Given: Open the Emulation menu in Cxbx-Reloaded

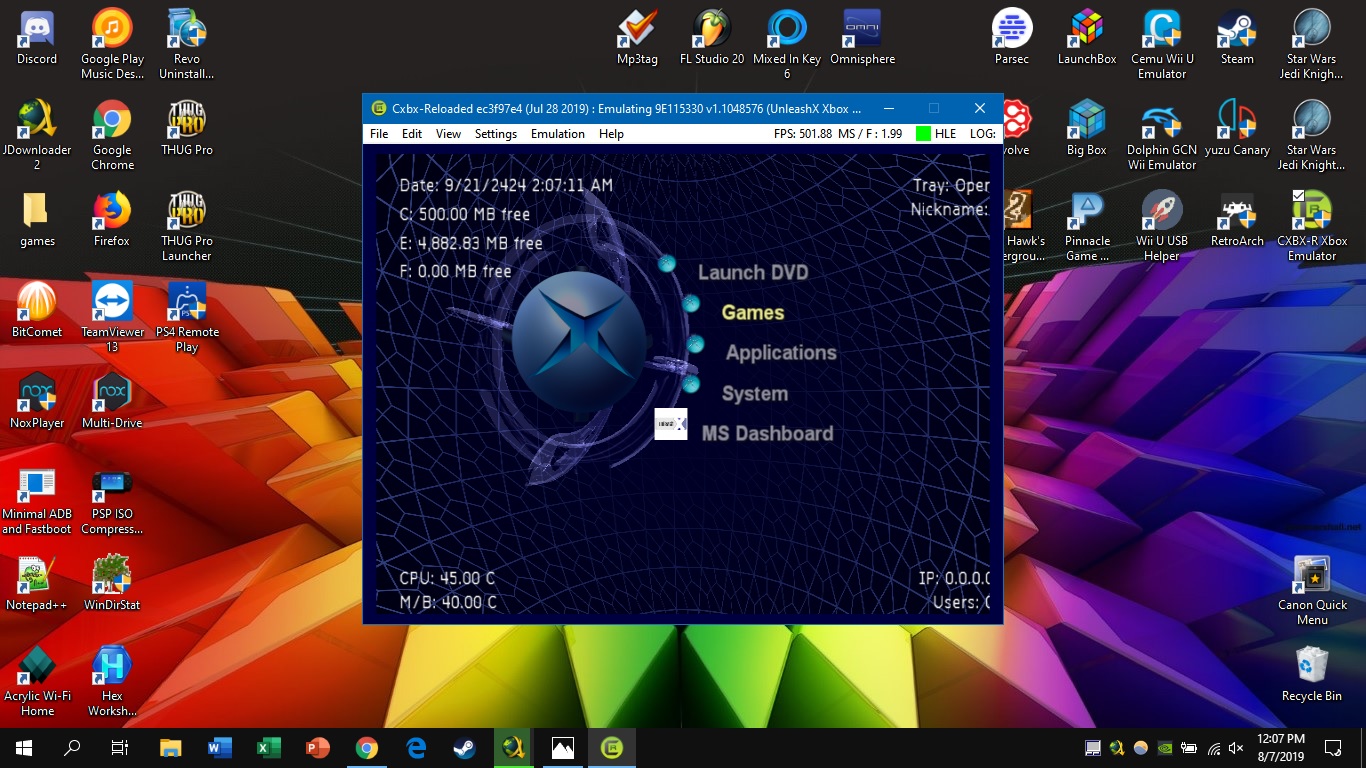Looking at the screenshot, I should pyautogui.click(x=558, y=134).
